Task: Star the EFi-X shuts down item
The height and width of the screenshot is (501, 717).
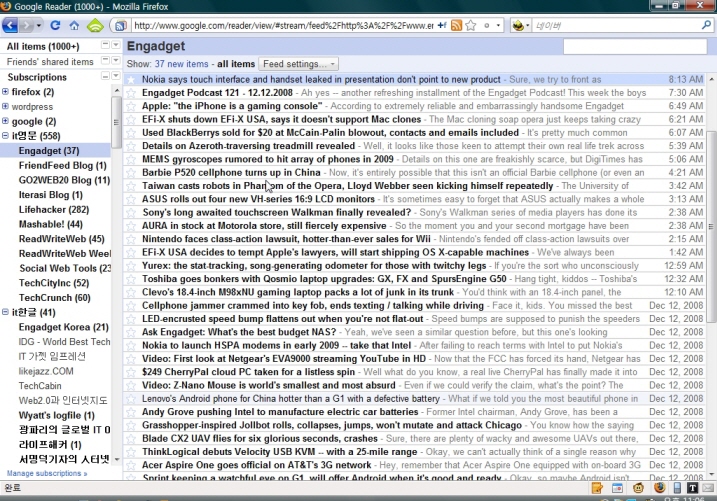Action: tap(131, 119)
